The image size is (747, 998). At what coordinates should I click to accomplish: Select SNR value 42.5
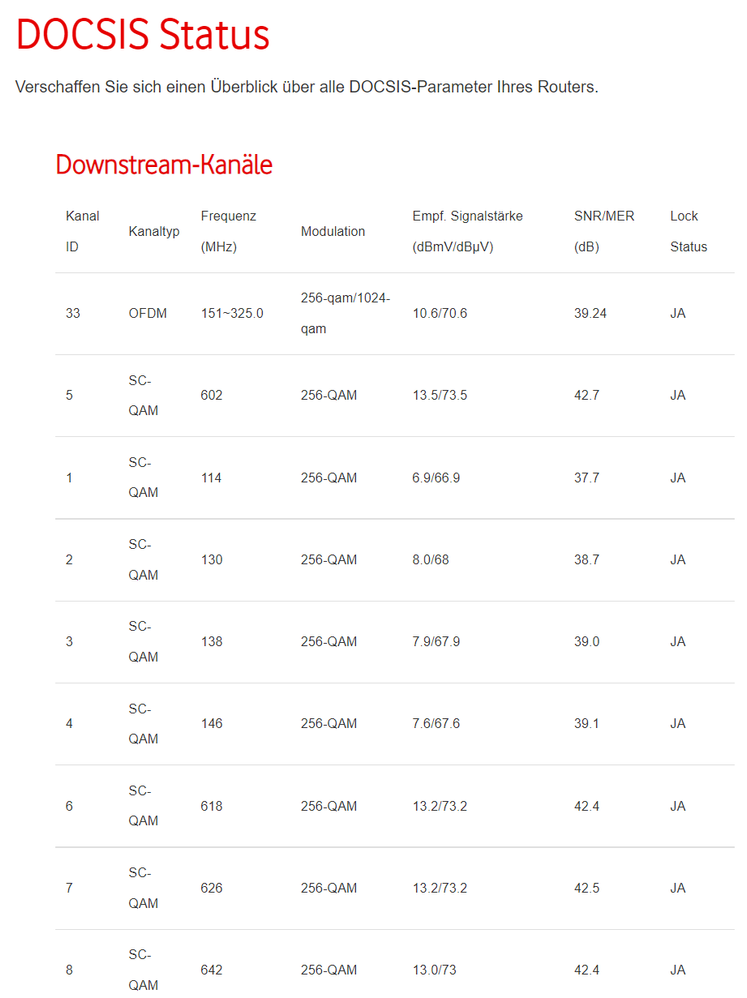point(586,888)
